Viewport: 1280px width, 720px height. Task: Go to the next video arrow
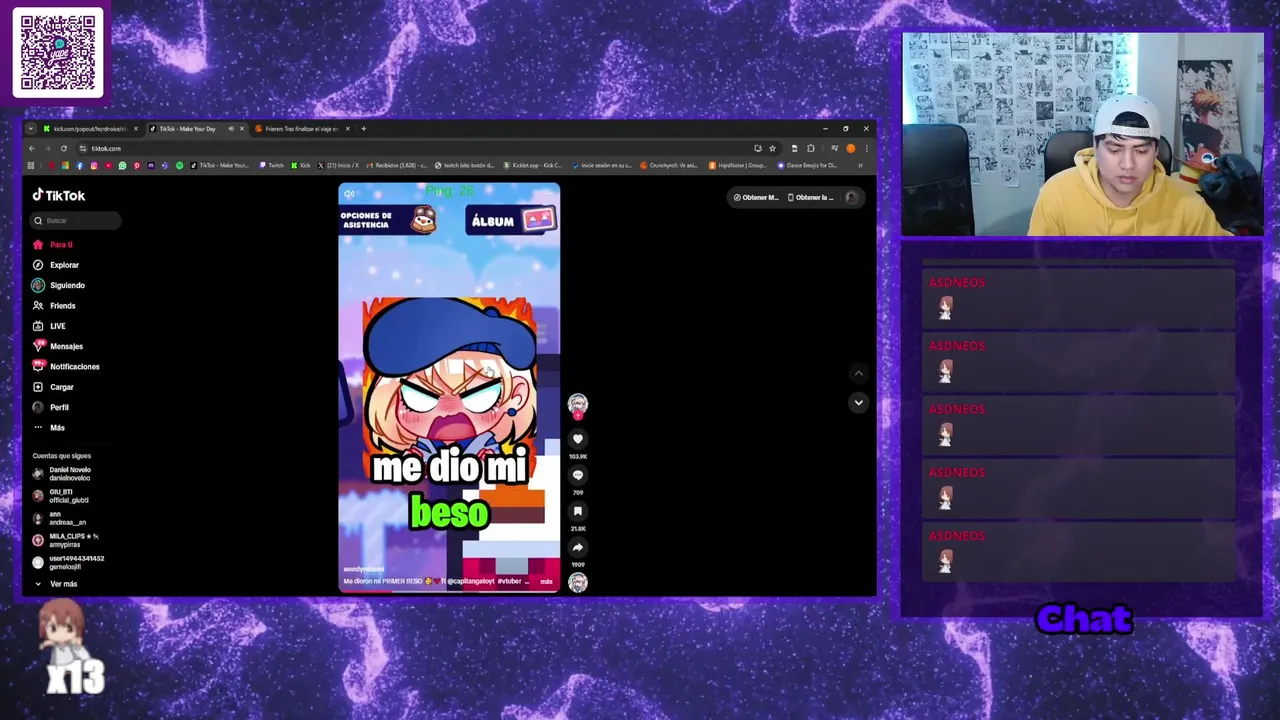[x=858, y=402]
